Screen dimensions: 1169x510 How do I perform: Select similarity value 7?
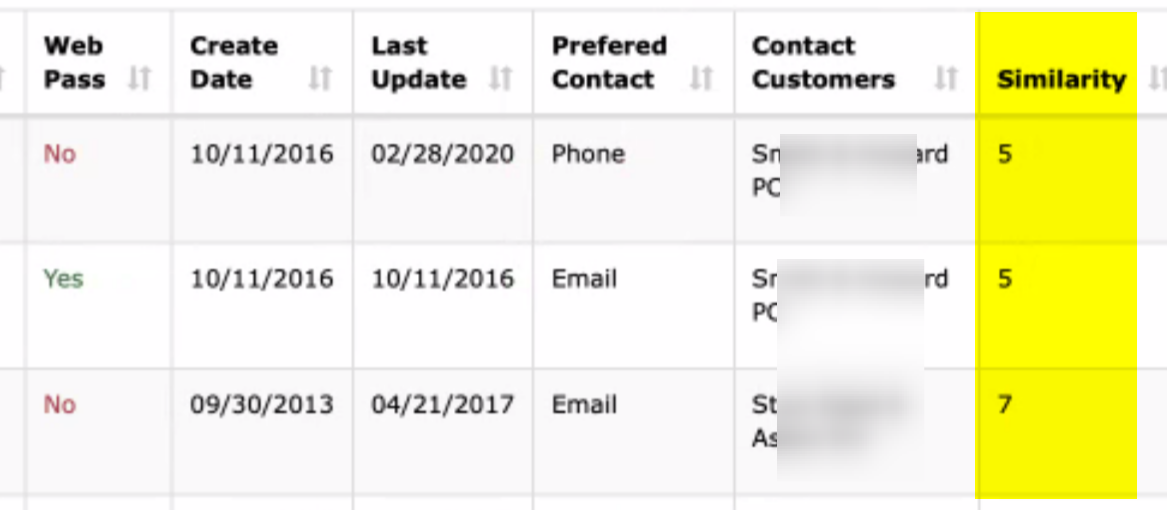(1004, 405)
